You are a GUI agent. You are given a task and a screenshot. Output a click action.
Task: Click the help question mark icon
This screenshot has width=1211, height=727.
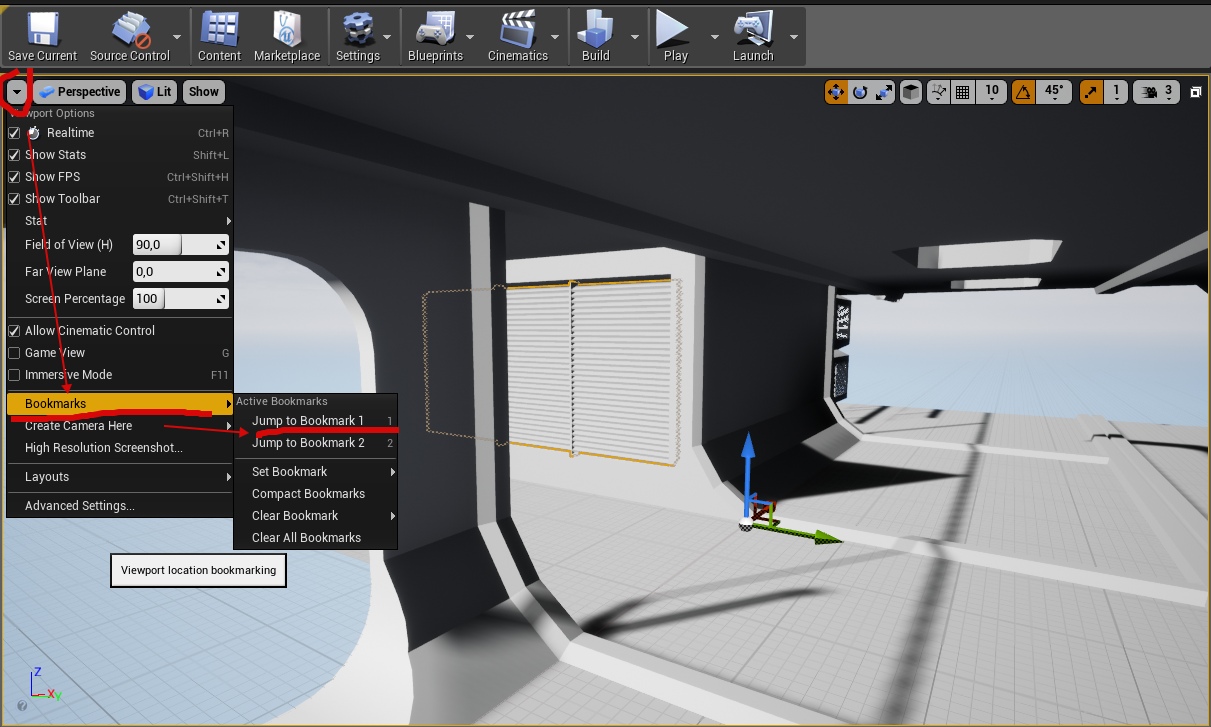(x=22, y=706)
